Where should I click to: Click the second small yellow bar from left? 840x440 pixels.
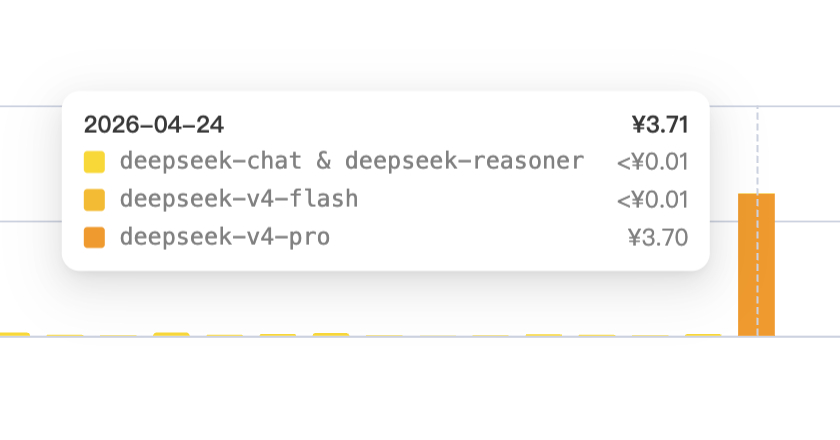[x=64, y=335]
